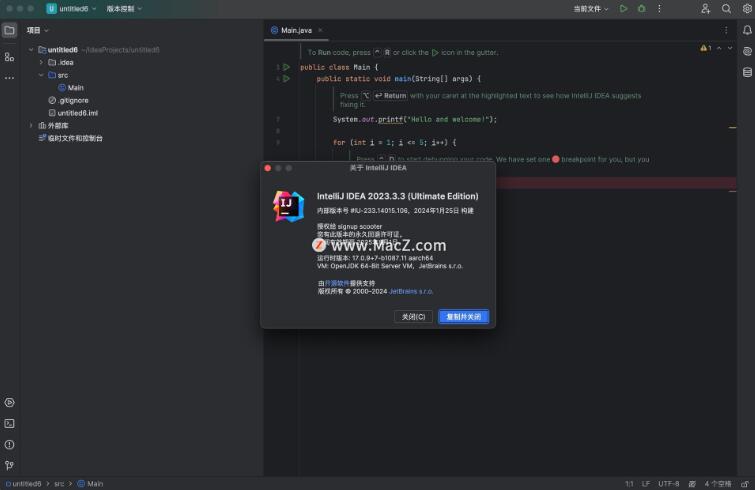This screenshot has width=755, height=490.
Task: Change LF line separator
Action: click(x=646, y=484)
